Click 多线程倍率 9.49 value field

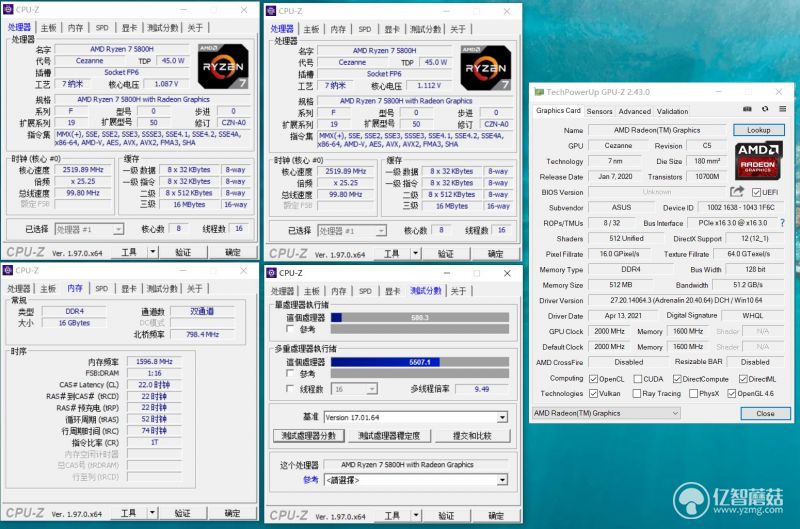coord(482,389)
